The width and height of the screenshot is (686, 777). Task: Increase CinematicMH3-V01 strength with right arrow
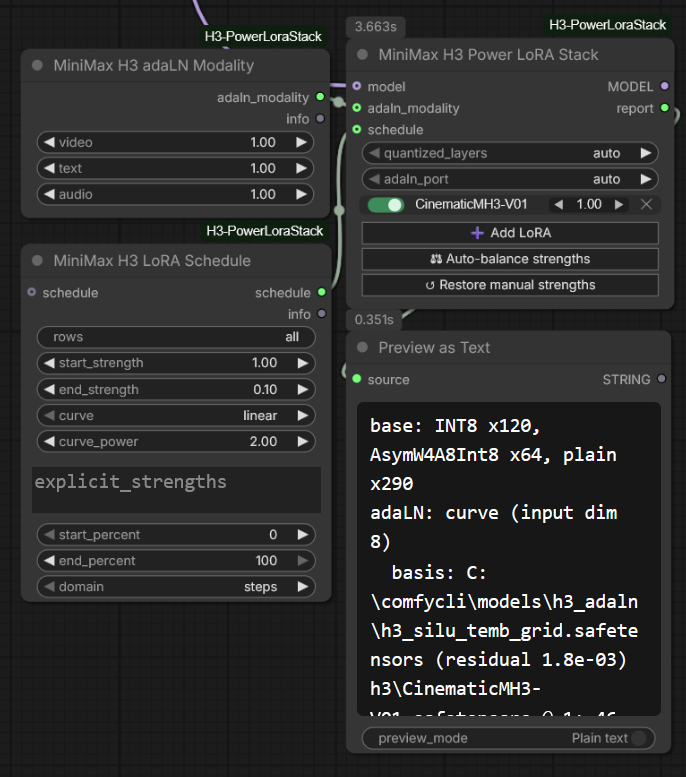pyautogui.click(x=619, y=204)
